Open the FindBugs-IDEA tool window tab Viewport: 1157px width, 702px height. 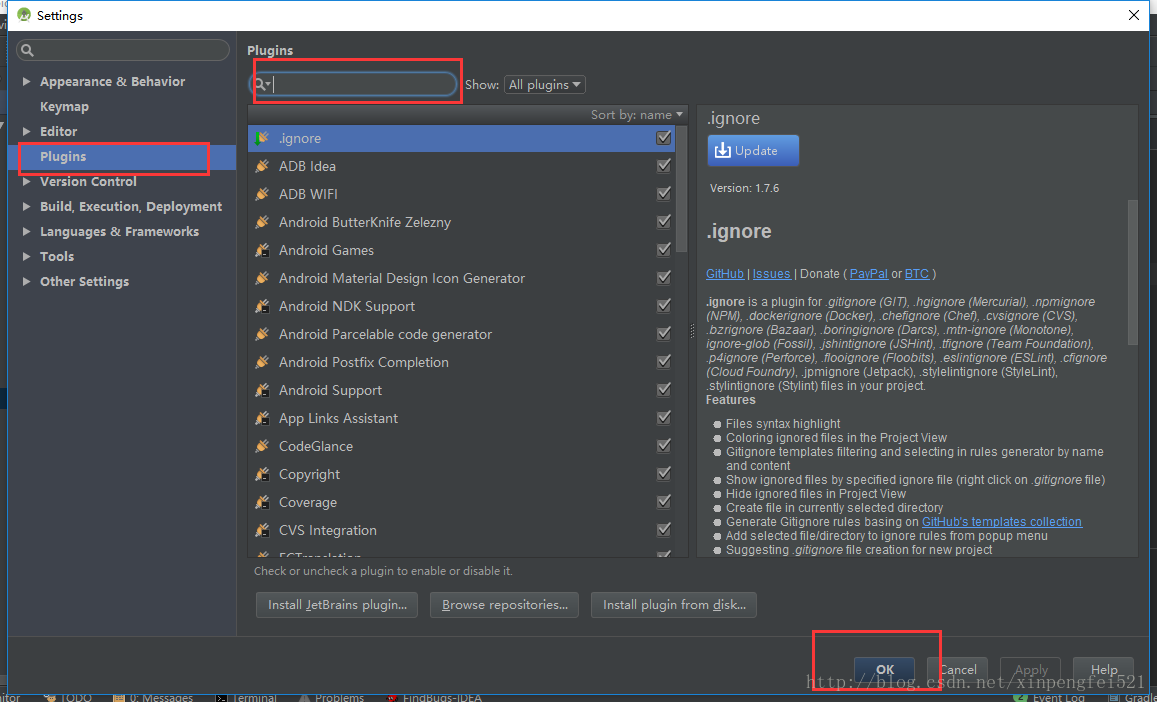point(433,697)
